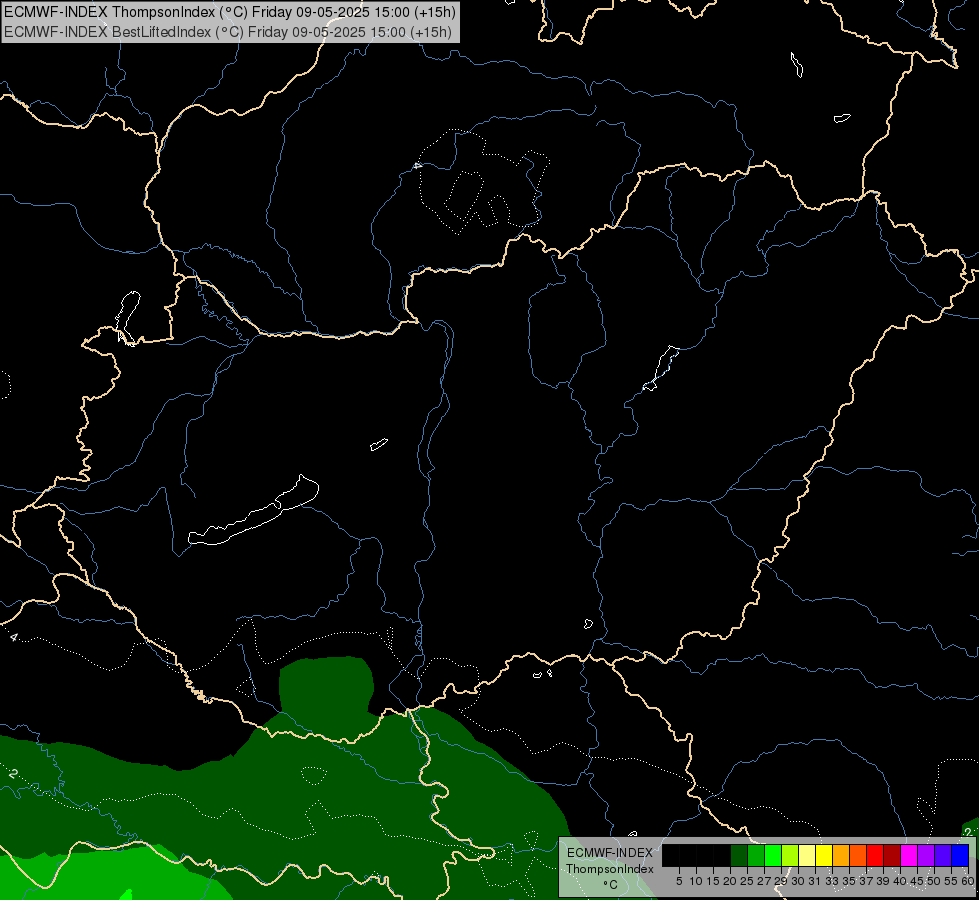
Task: Click the dark red 39–40 legend swatch
Action: [x=892, y=855]
